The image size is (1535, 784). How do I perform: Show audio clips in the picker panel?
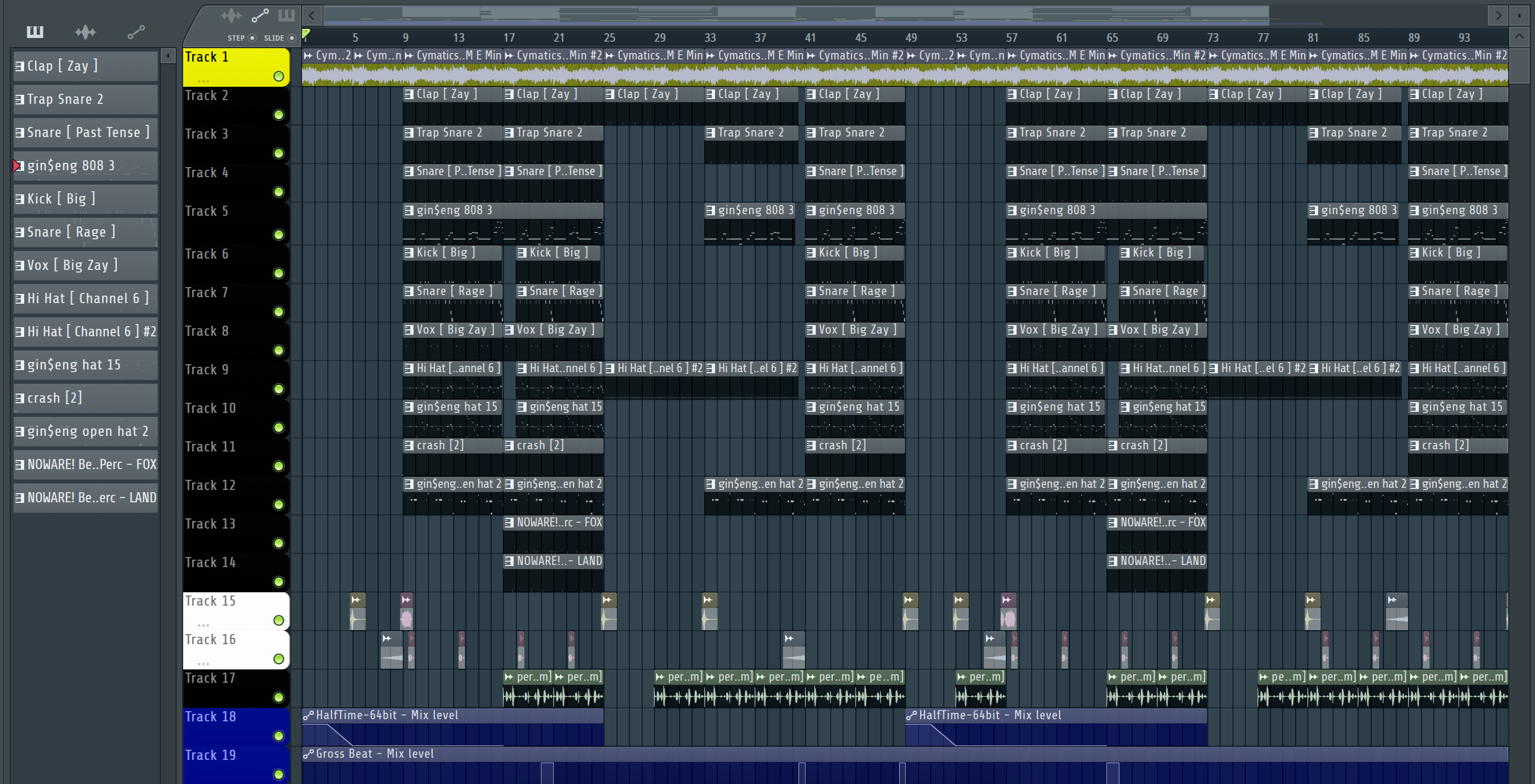[85, 32]
